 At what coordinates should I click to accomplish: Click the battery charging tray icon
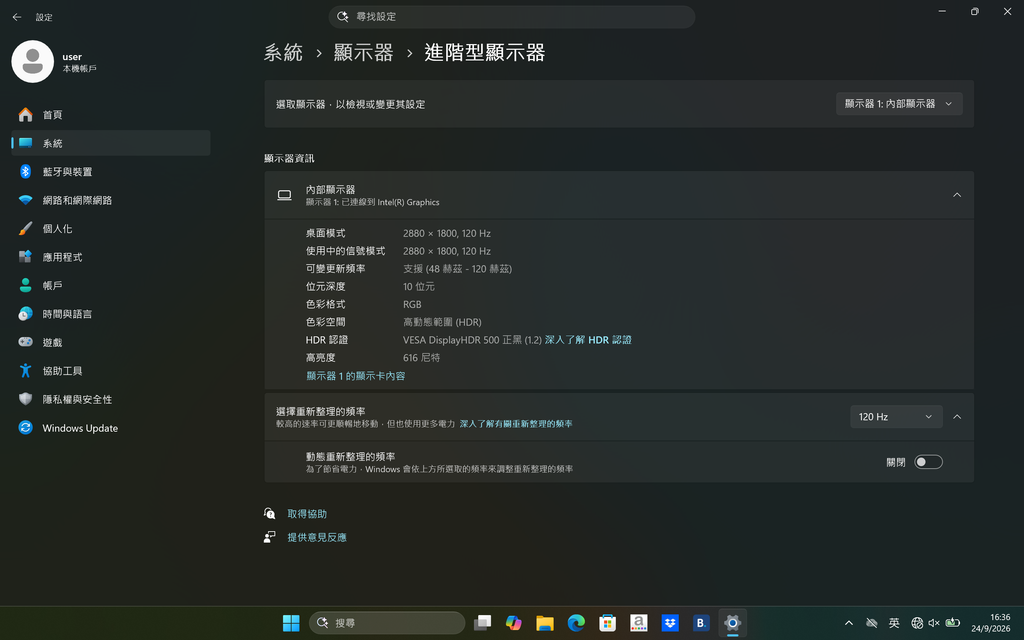pyautogui.click(x=953, y=623)
